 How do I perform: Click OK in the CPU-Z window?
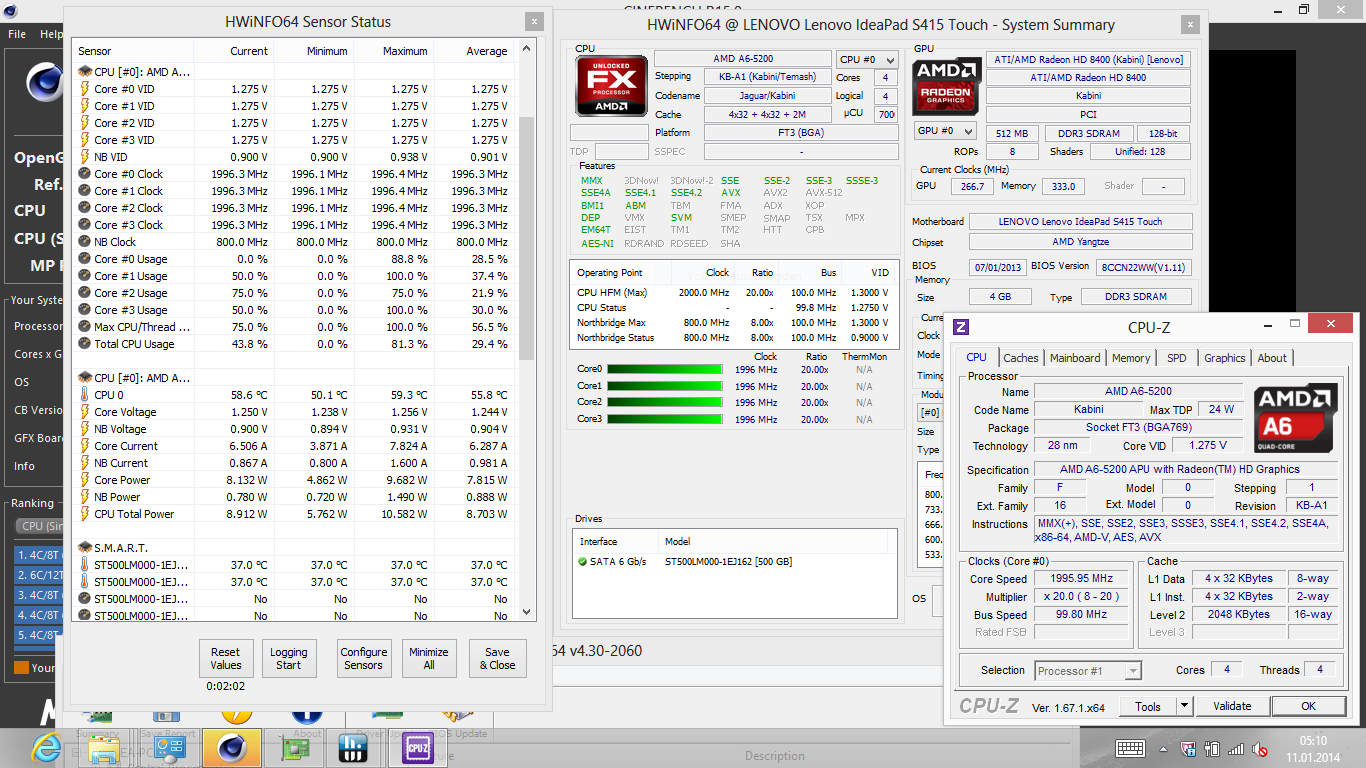tap(1308, 706)
